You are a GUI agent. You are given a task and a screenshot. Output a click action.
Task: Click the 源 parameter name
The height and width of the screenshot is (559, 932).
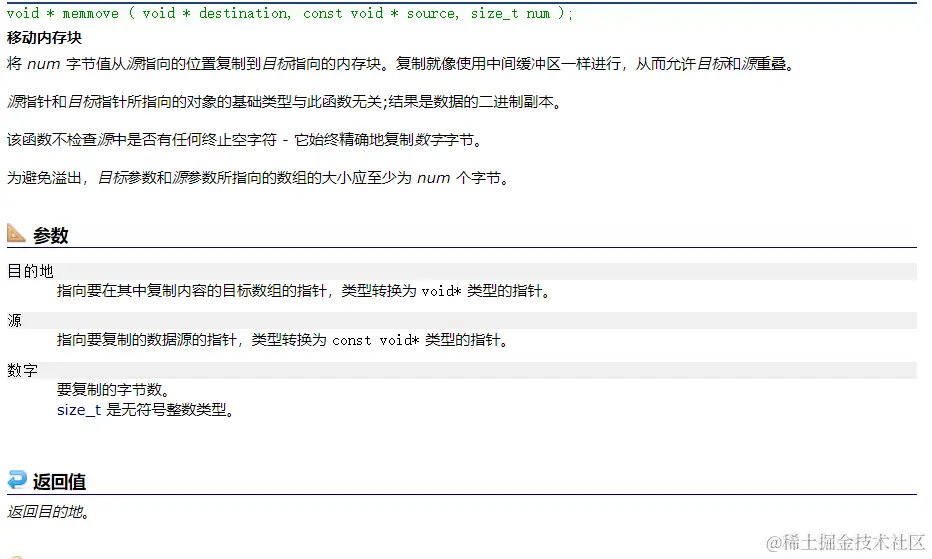pyautogui.click(x=15, y=321)
